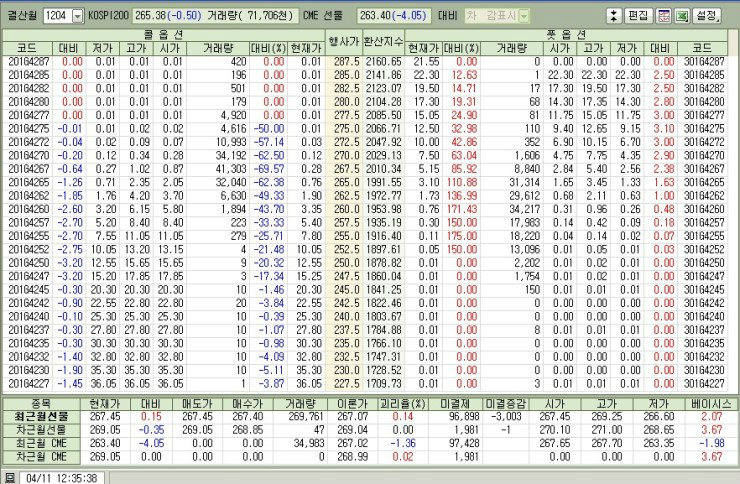
Task: Click the up/down expand arrows icon
Action: 614,16
